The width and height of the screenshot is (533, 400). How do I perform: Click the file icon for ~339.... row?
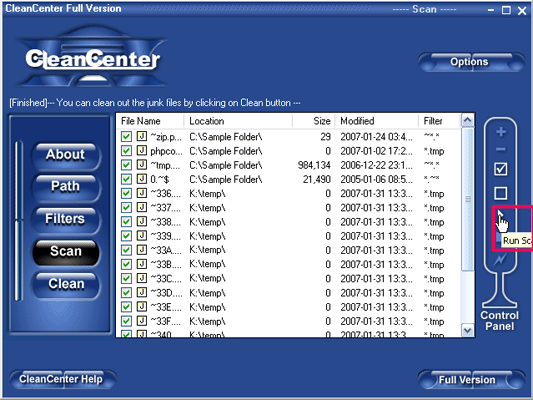142,236
